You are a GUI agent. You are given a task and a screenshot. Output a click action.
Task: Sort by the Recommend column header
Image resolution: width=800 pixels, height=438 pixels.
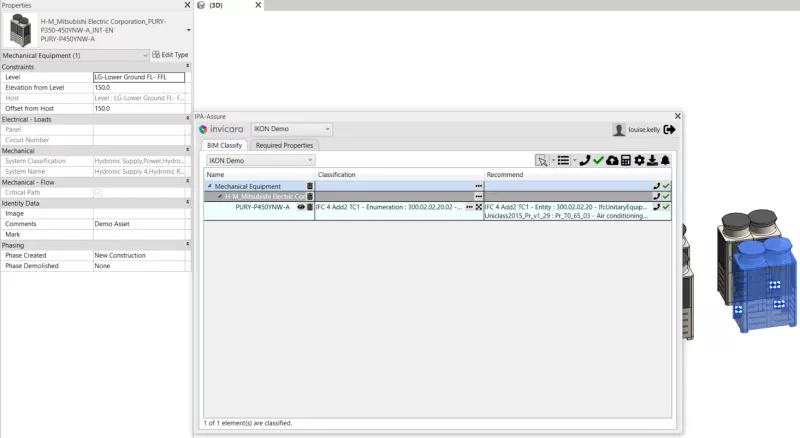[x=578, y=175]
